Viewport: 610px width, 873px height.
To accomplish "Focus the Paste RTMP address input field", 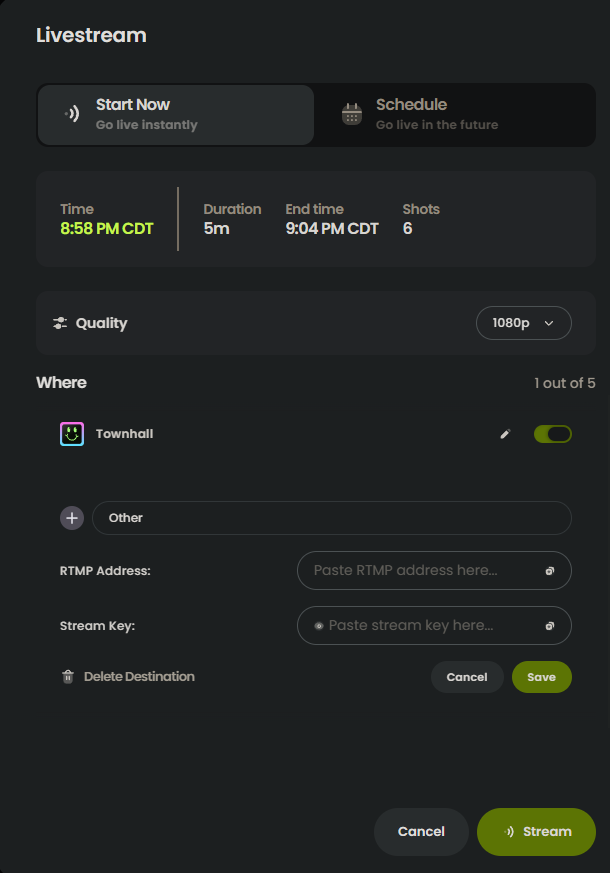I will pos(434,571).
